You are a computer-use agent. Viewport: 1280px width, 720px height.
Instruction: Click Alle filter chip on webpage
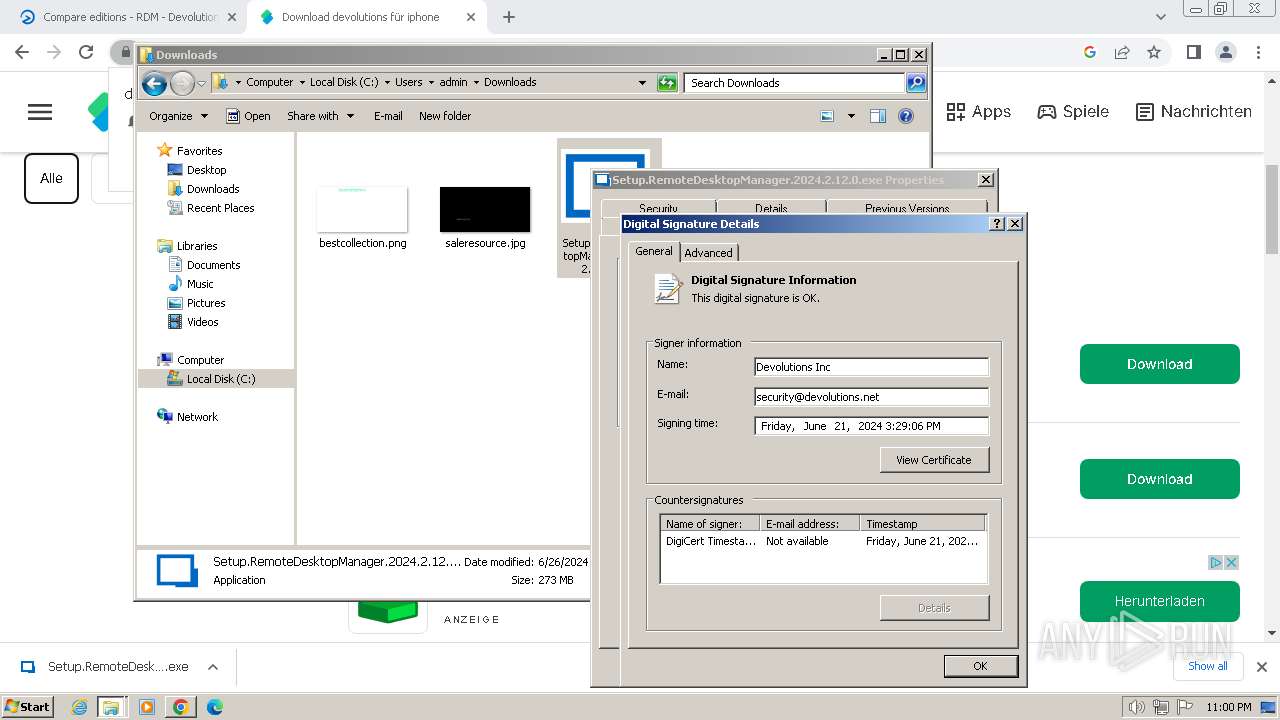tap(51, 178)
